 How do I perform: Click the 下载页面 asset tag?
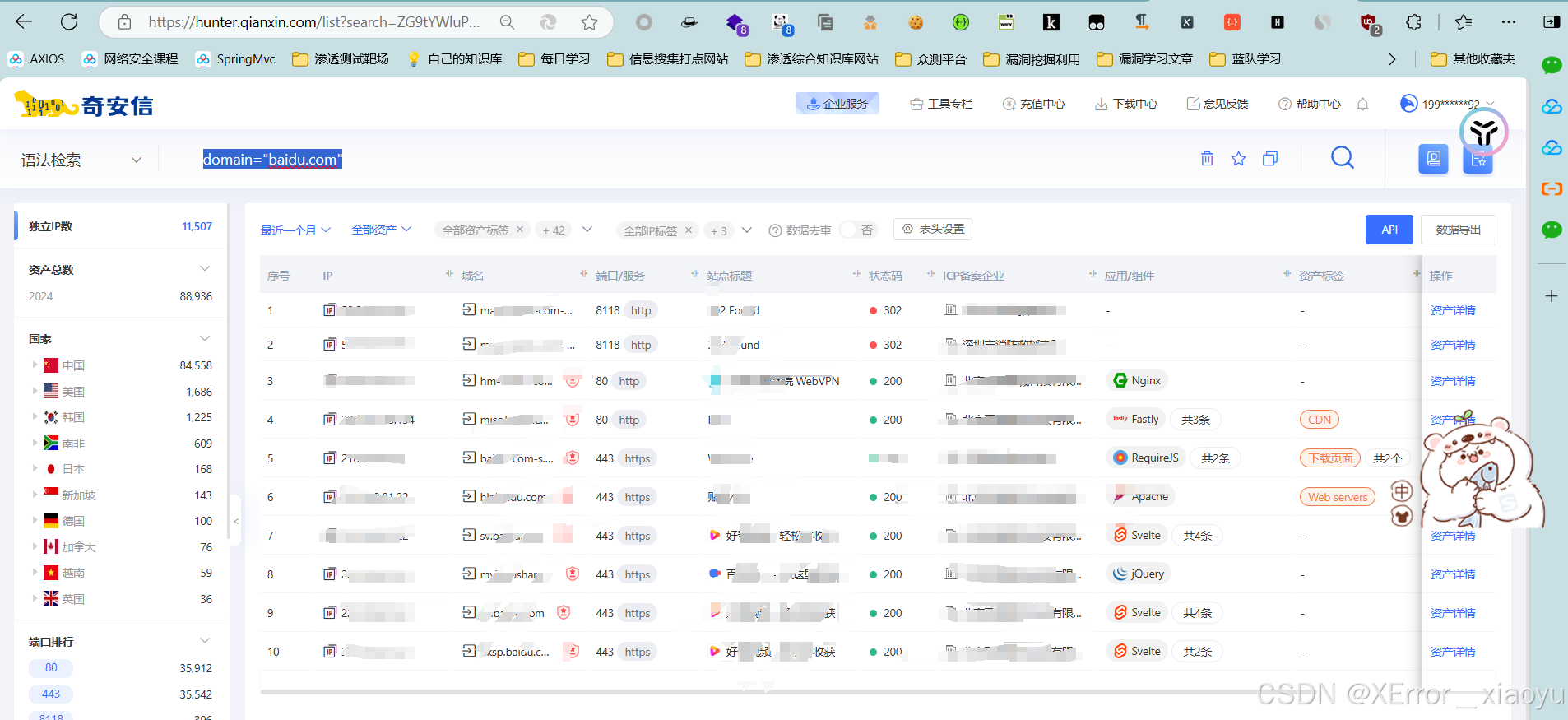pyautogui.click(x=1330, y=458)
